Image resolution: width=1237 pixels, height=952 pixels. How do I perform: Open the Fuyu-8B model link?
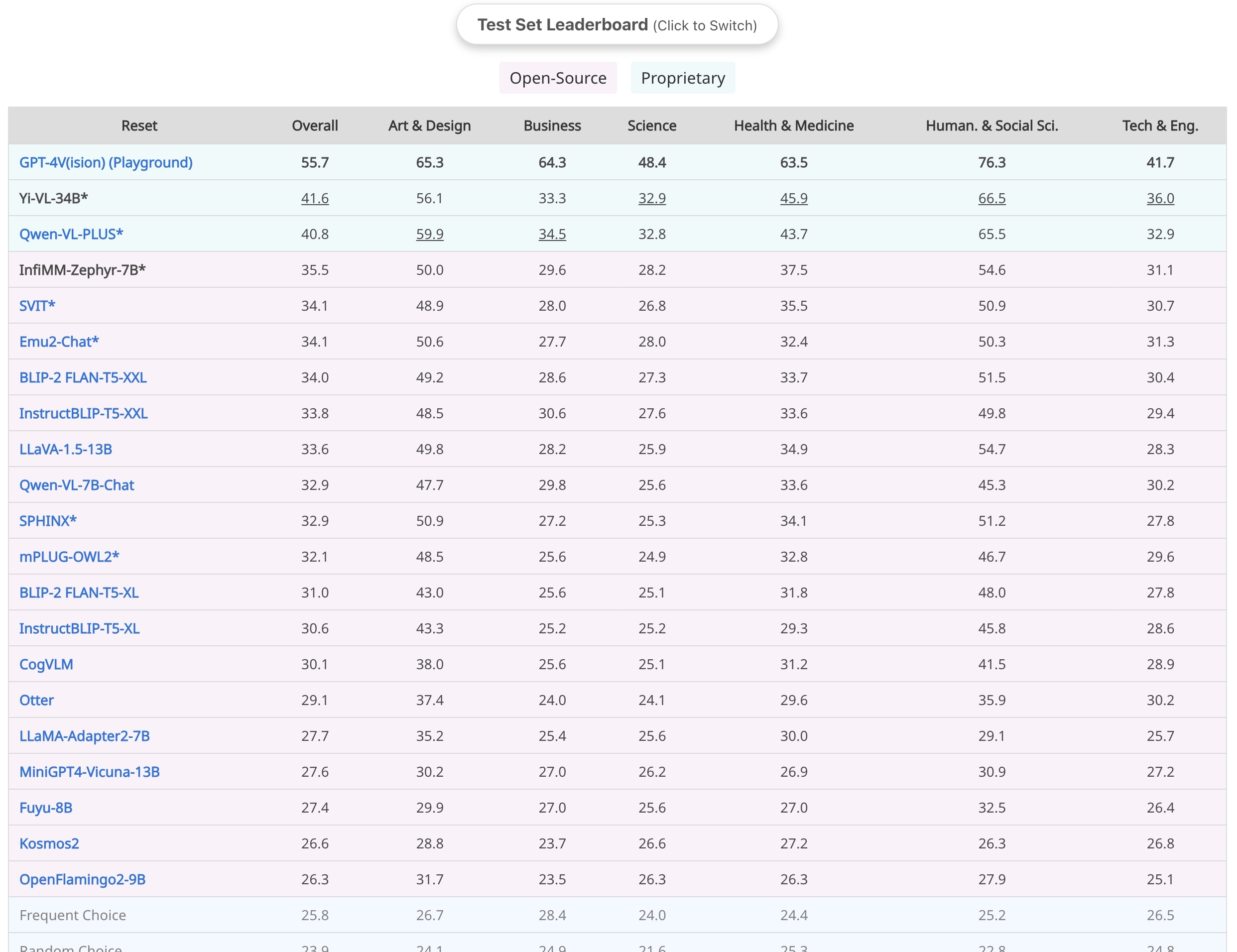[x=46, y=808]
